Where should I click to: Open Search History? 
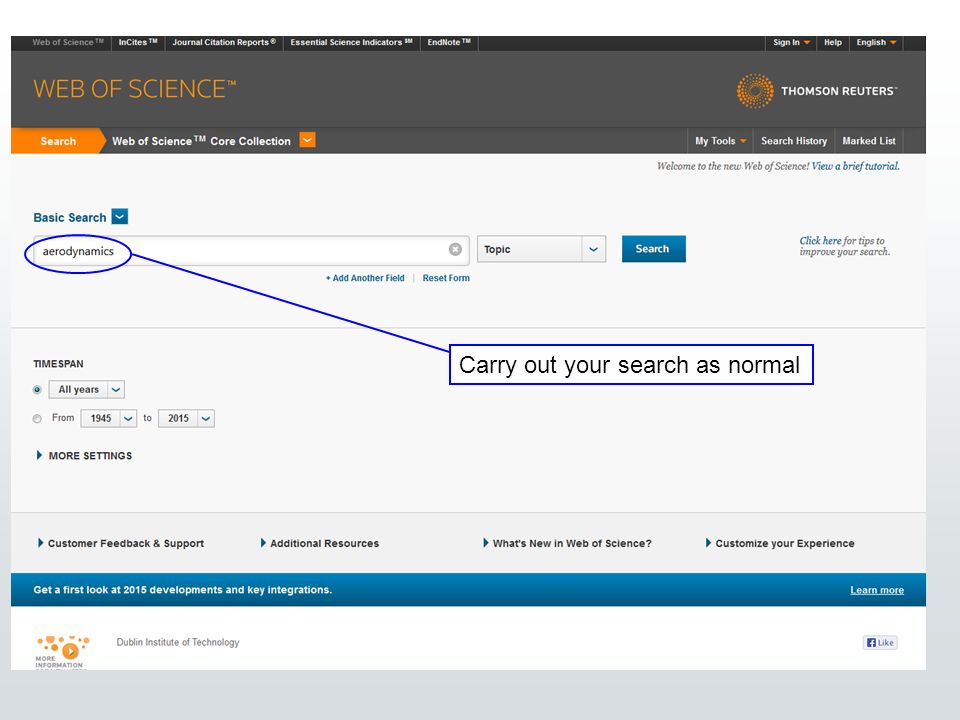[793, 141]
